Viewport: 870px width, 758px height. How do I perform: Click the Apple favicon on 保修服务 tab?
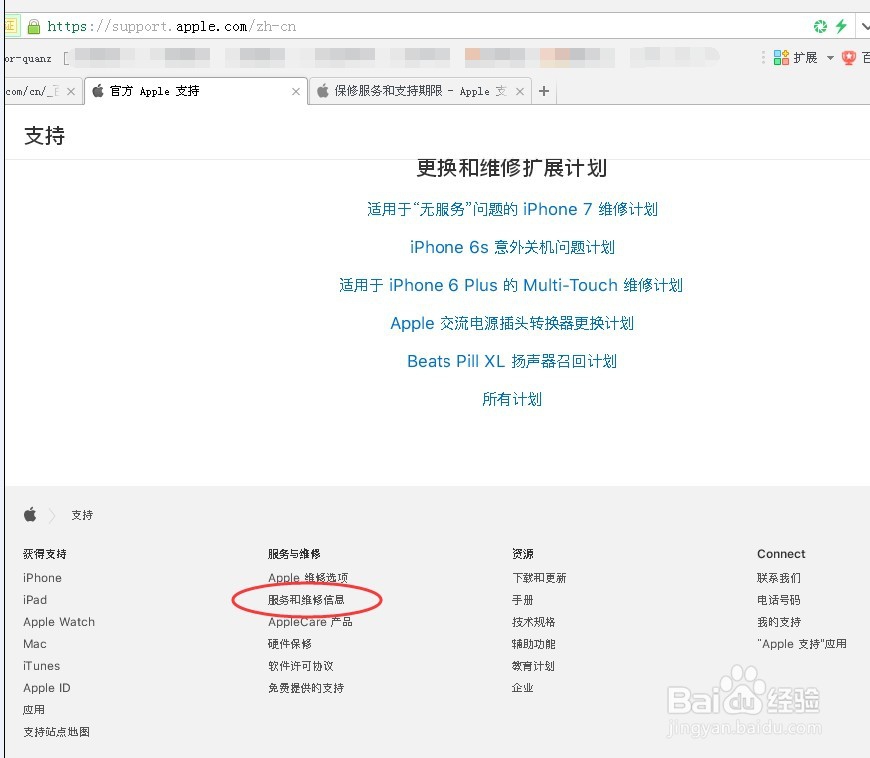click(x=322, y=91)
